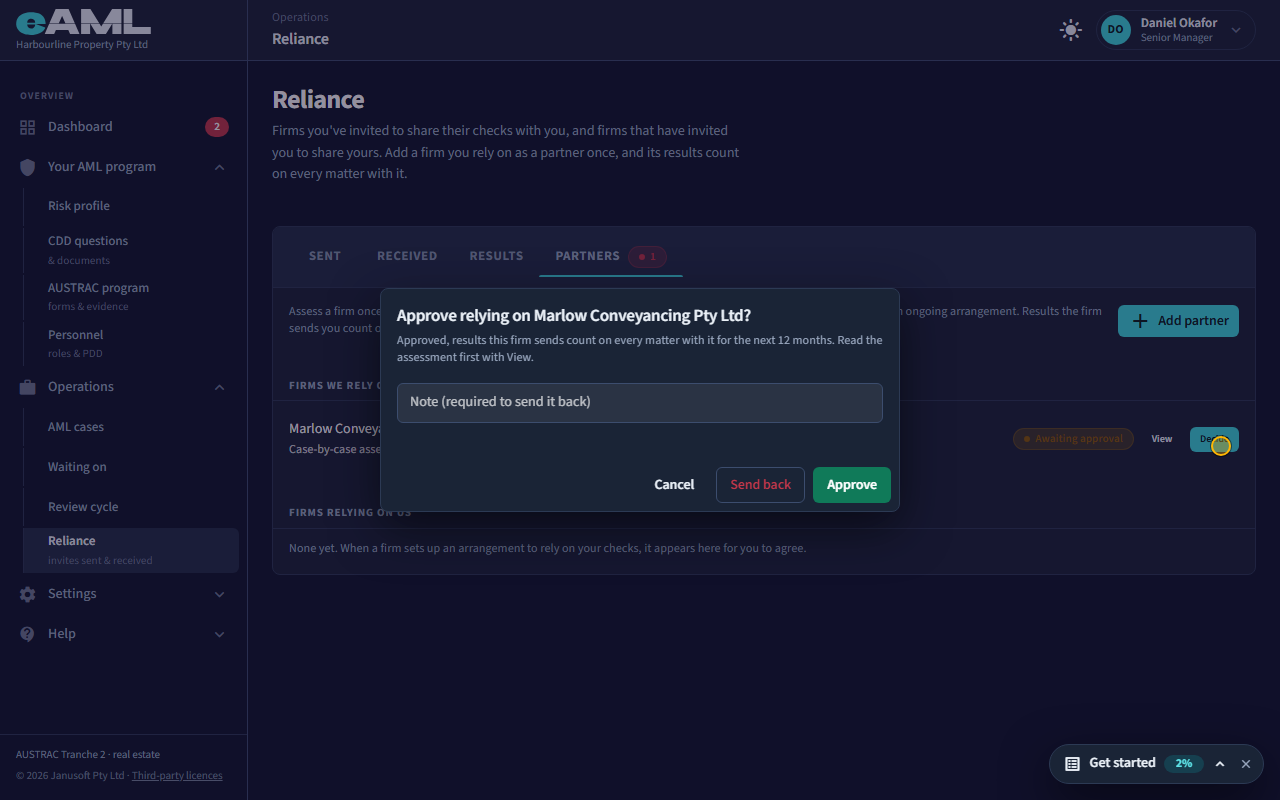Click the Dashboard badge showing 2

tap(217, 127)
